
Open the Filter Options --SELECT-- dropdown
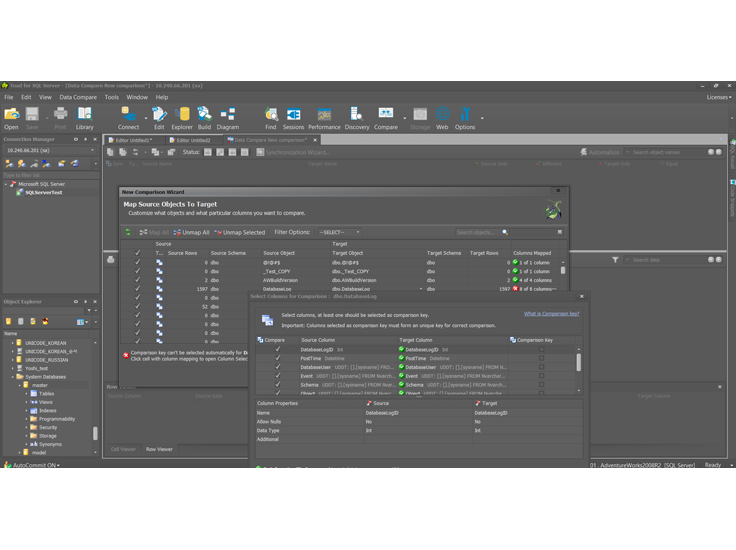coord(339,232)
